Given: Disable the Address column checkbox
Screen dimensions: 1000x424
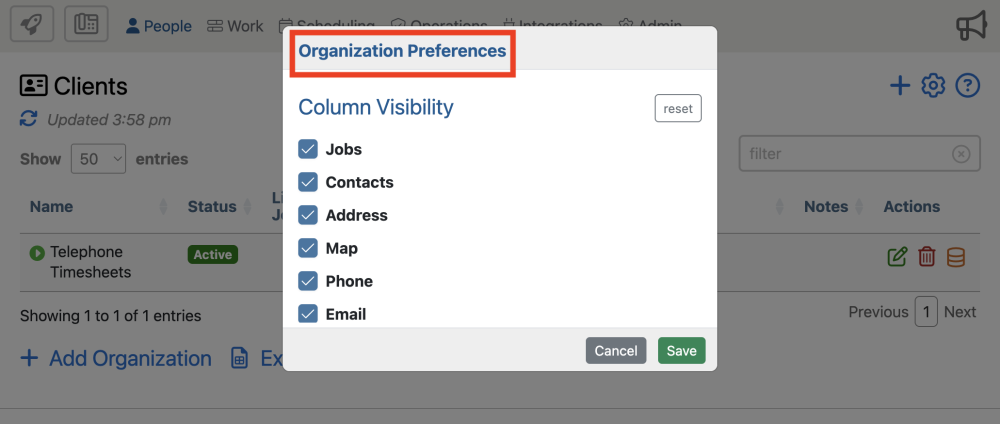Looking at the screenshot, I should tap(308, 215).
